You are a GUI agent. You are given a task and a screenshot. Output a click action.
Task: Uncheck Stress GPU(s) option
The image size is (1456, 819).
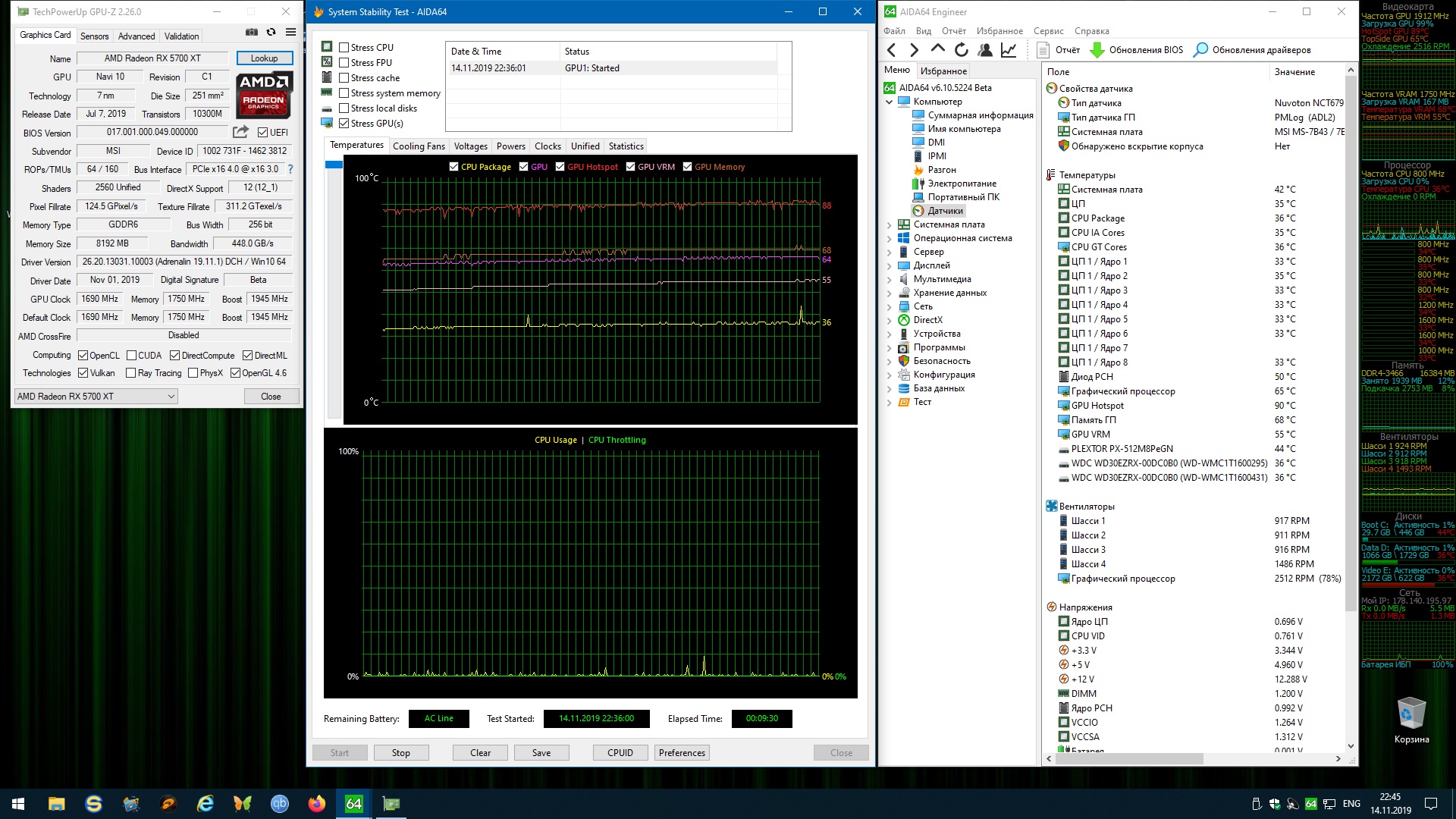344,124
